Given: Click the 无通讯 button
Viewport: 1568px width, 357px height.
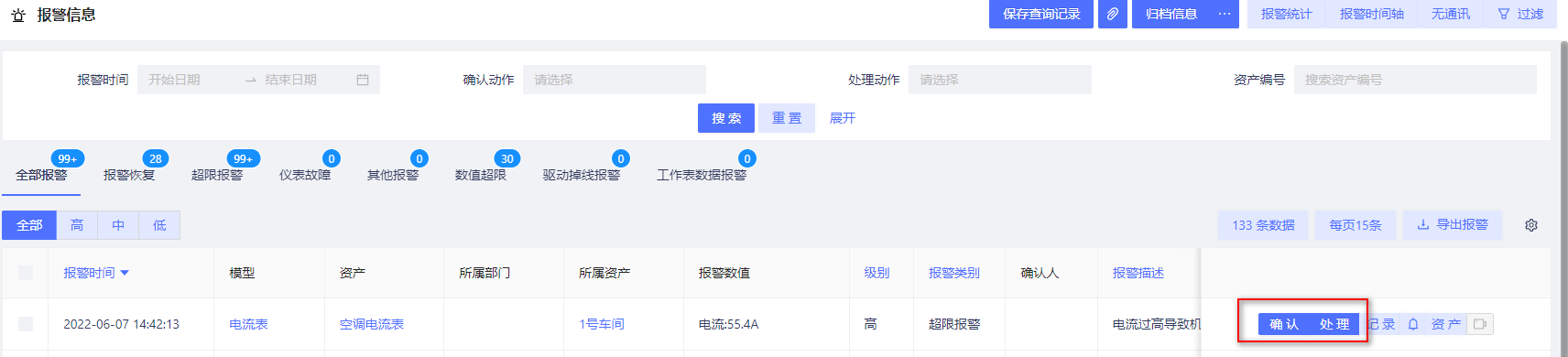Looking at the screenshot, I should click(x=1451, y=14).
